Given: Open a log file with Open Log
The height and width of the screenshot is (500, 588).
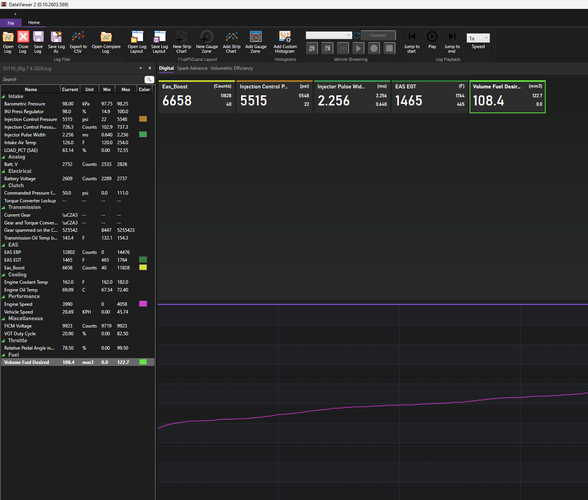Looking at the screenshot, I should coord(8,42).
